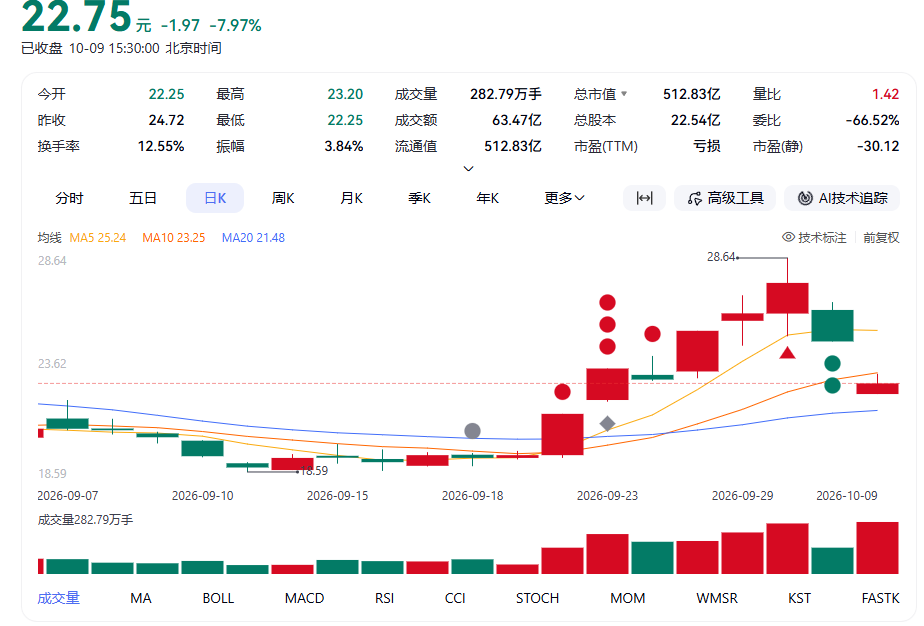The image size is (924, 626).
Task: Expand the 更多 period dropdown
Action: tap(564, 198)
